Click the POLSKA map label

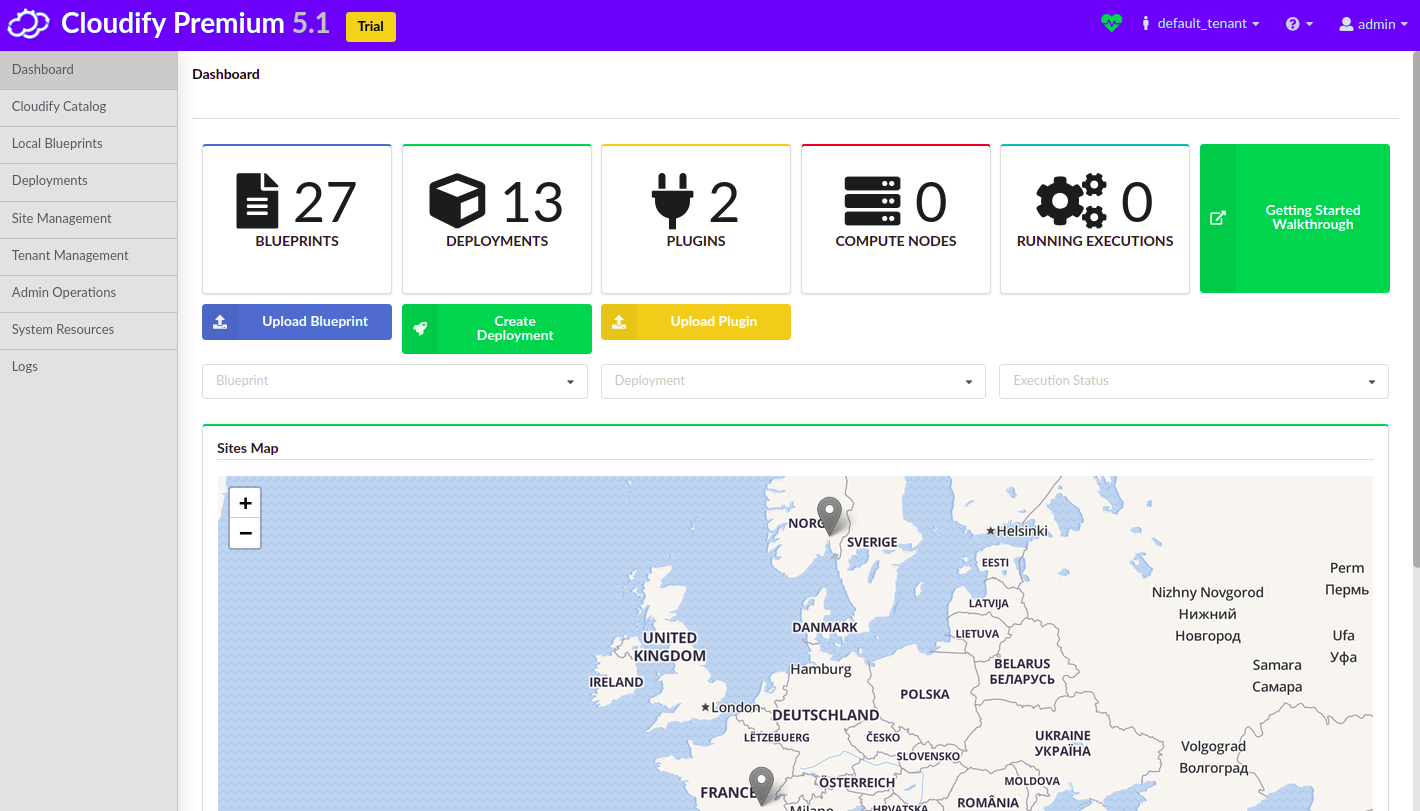pyautogui.click(x=925, y=694)
